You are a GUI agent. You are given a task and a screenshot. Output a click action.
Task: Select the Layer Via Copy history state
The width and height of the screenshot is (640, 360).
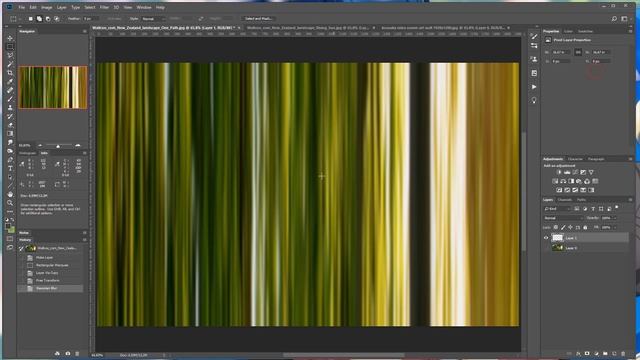(x=50, y=273)
